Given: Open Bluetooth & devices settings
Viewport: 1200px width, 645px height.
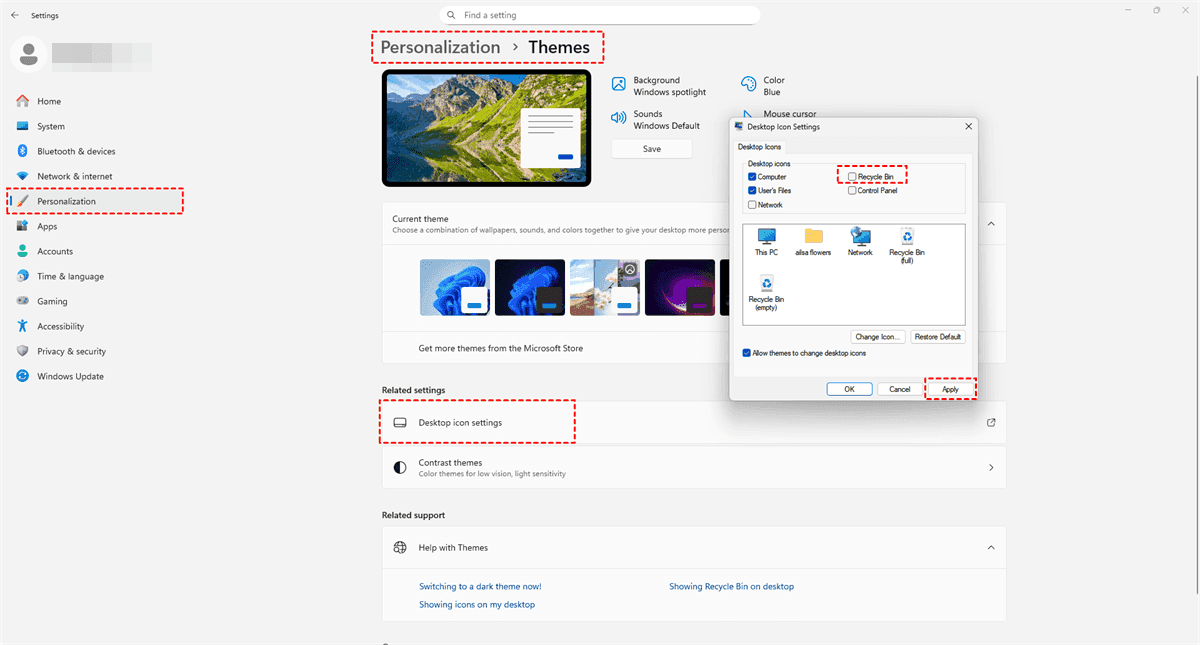Looking at the screenshot, I should click(x=76, y=151).
